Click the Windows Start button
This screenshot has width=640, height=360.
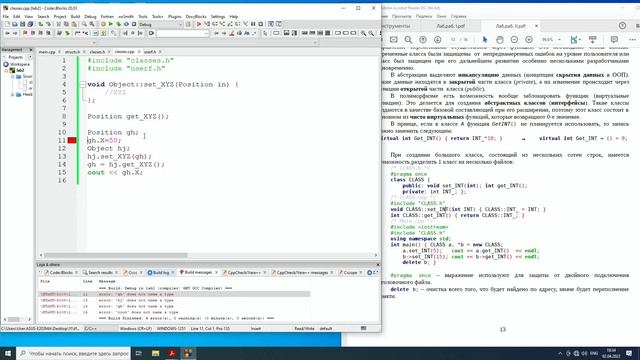pyautogui.click(x=8, y=353)
